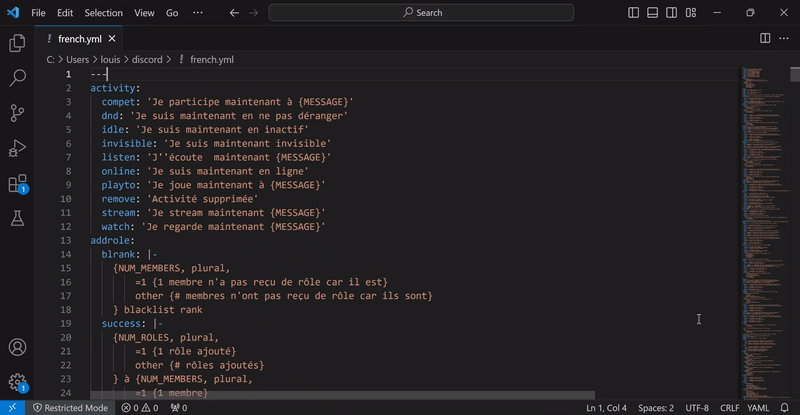Toggle the primary side bar layout icon

click(x=633, y=13)
